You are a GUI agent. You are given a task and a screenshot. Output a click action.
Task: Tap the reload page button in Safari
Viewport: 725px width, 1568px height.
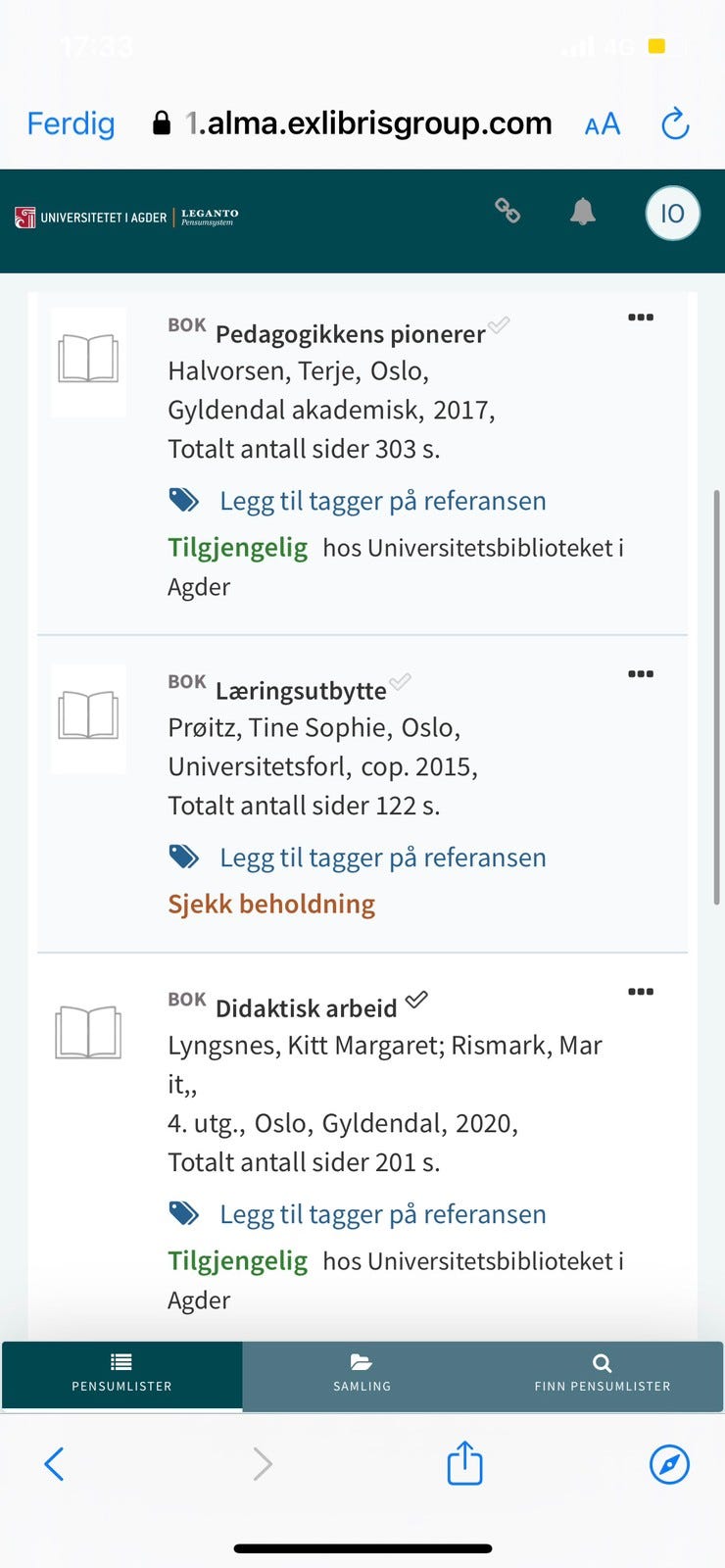coord(675,123)
